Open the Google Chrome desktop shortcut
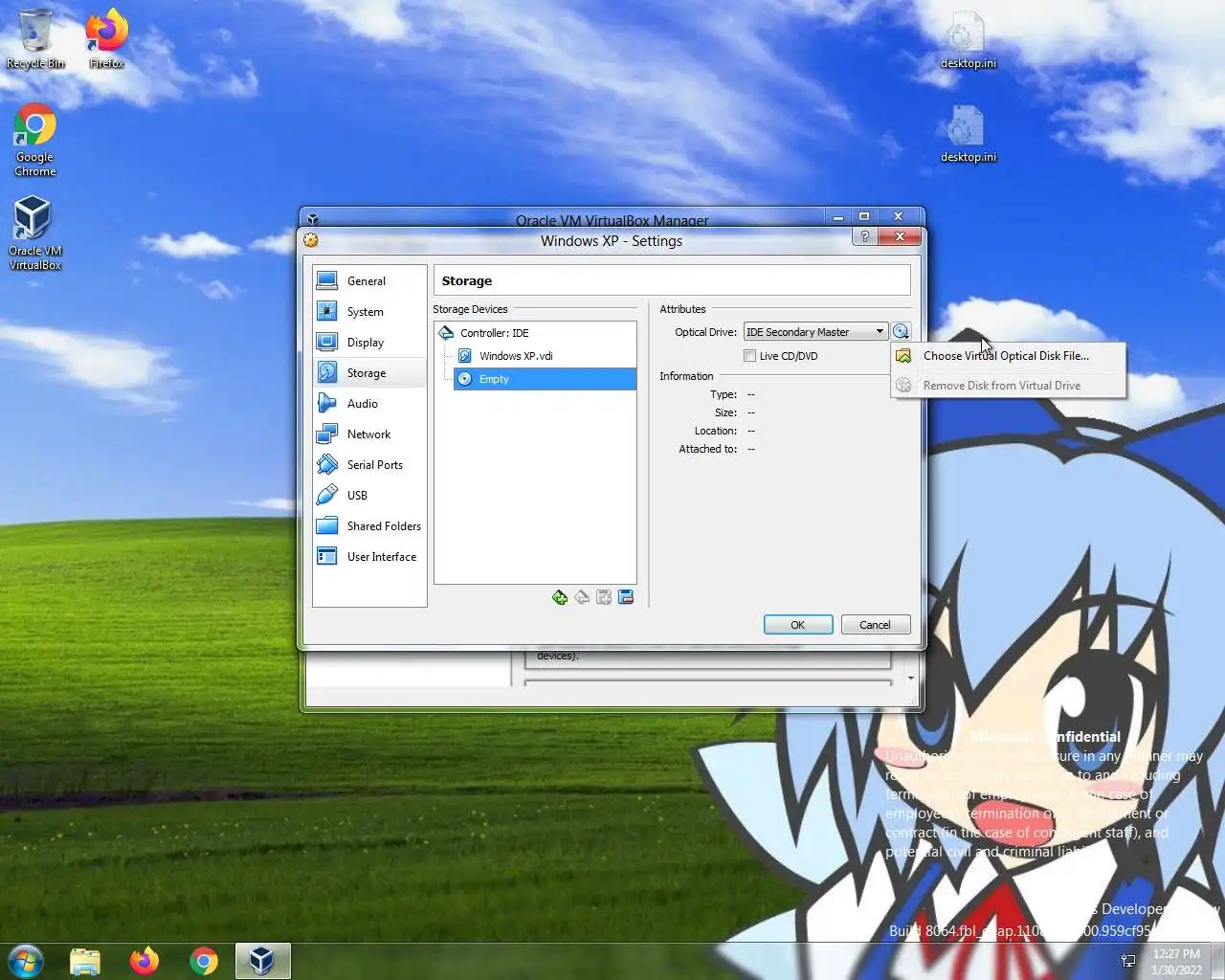1225x980 pixels. coord(35,140)
